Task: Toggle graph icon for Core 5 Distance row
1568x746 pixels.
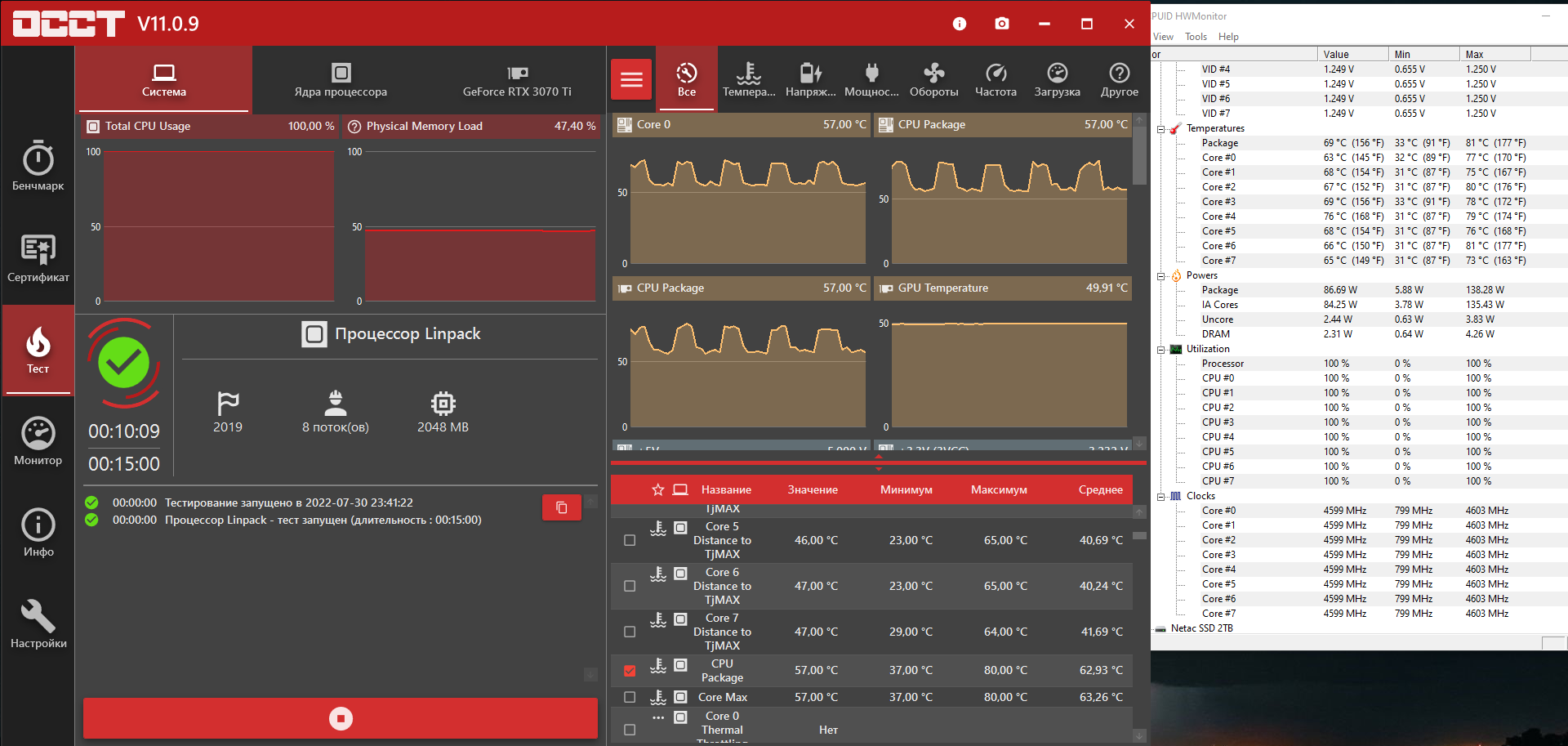Action: [x=680, y=528]
